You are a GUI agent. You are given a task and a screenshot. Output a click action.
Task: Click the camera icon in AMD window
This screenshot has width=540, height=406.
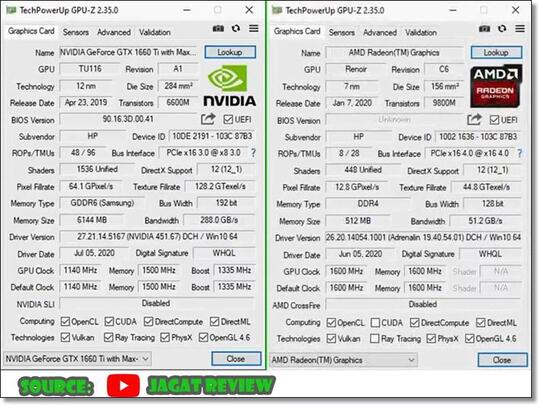[x=484, y=29]
